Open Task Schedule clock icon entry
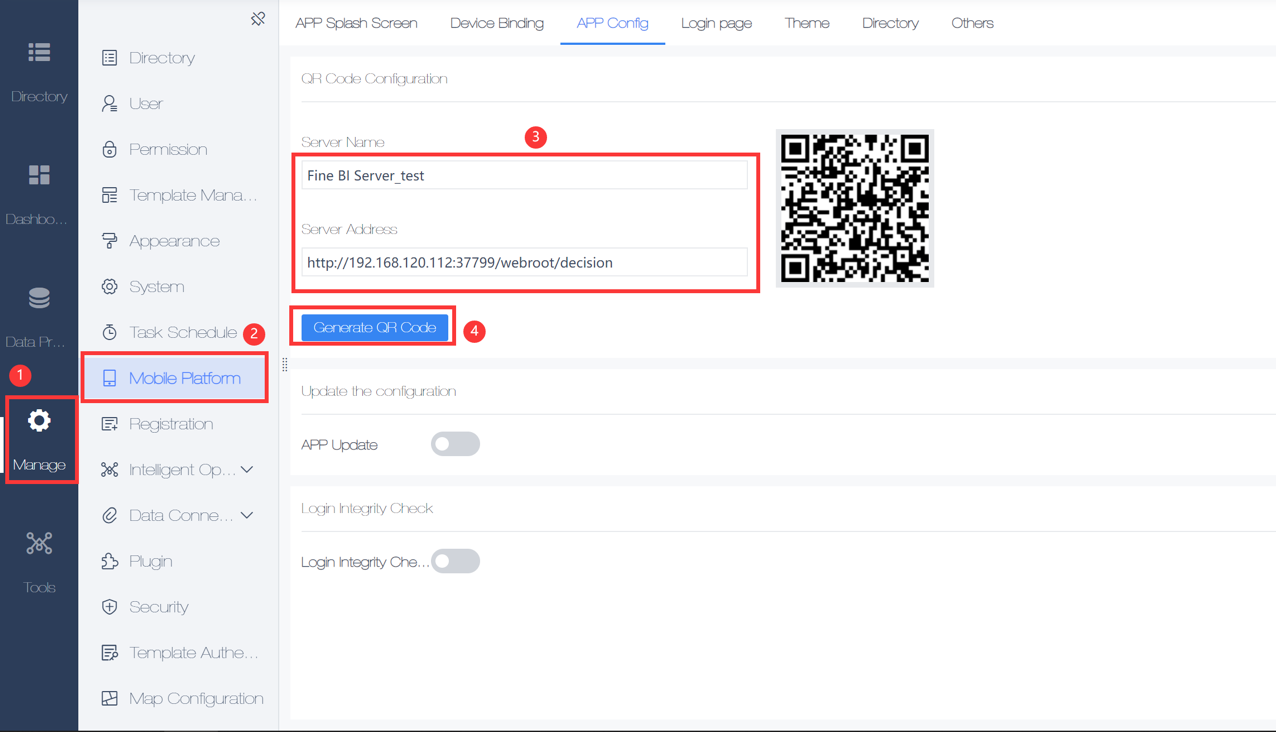The width and height of the screenshot is (1276, 732). tap(110, 332)
